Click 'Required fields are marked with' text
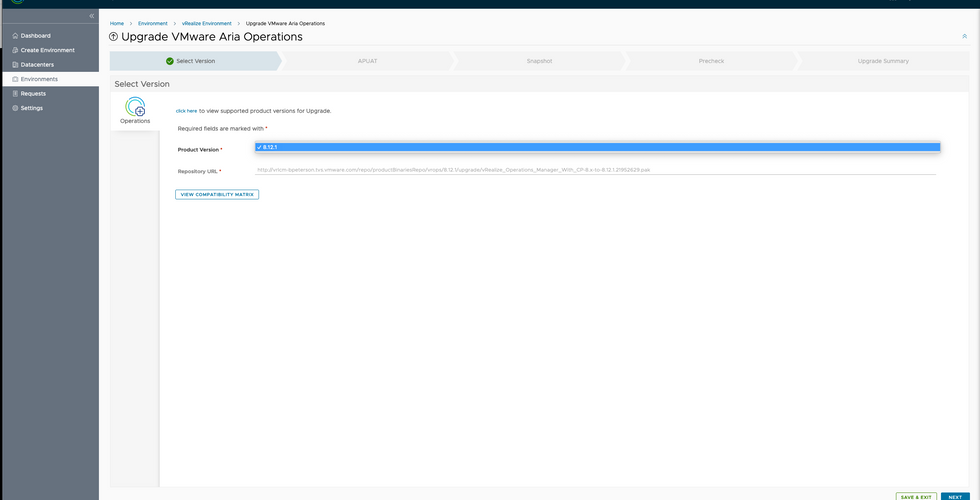The image size is (980, 500). (x=221, y=128)
